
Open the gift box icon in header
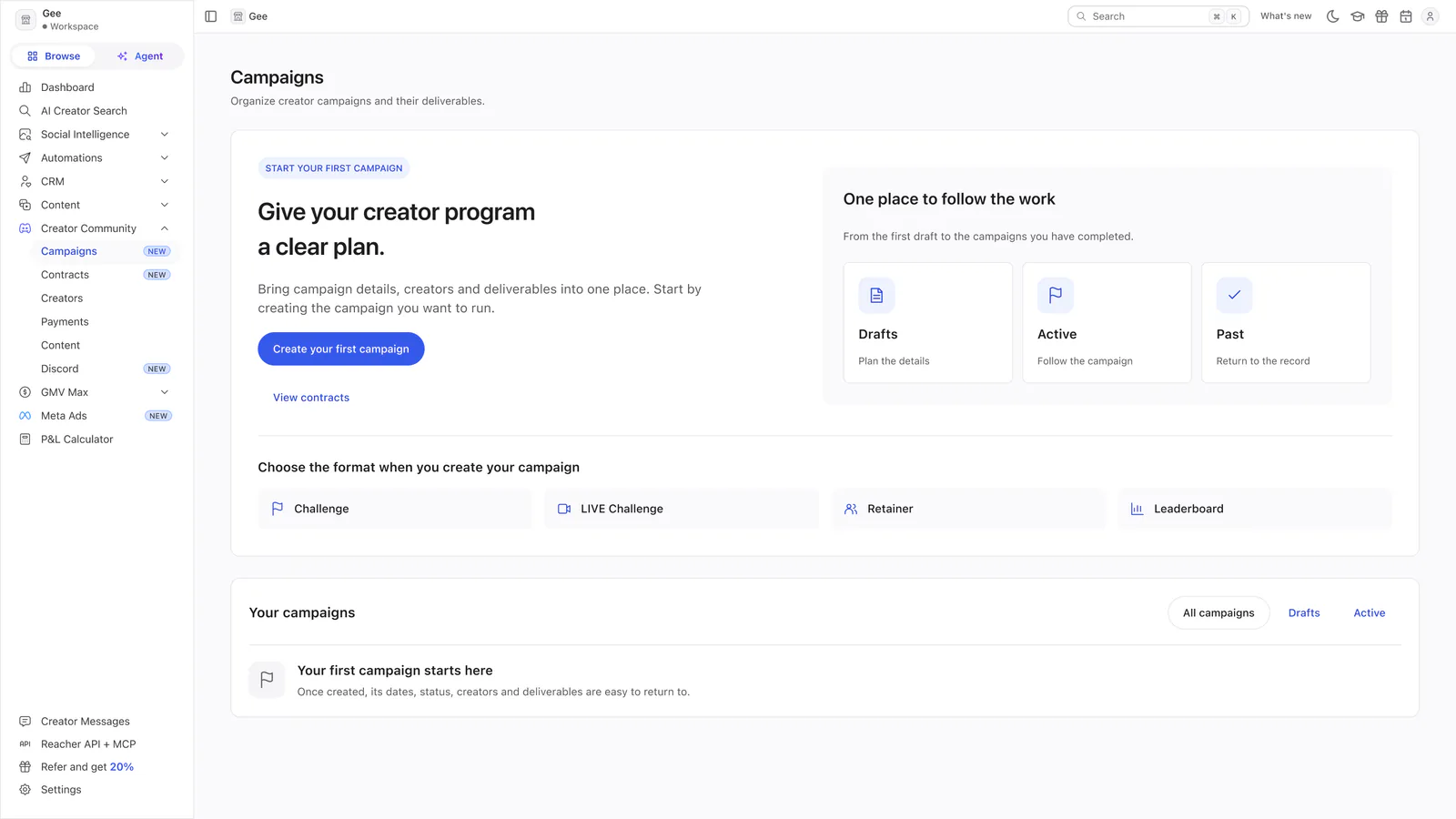coord(1381,16)
